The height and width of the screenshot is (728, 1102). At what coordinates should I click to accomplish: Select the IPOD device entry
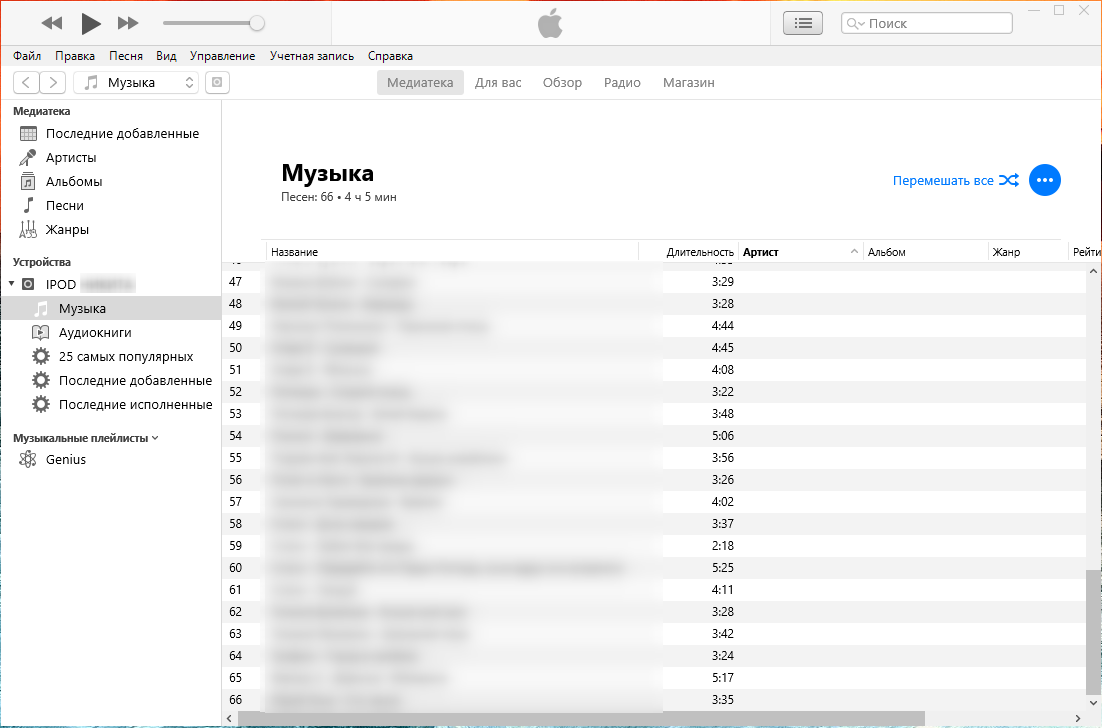[111, 285]
